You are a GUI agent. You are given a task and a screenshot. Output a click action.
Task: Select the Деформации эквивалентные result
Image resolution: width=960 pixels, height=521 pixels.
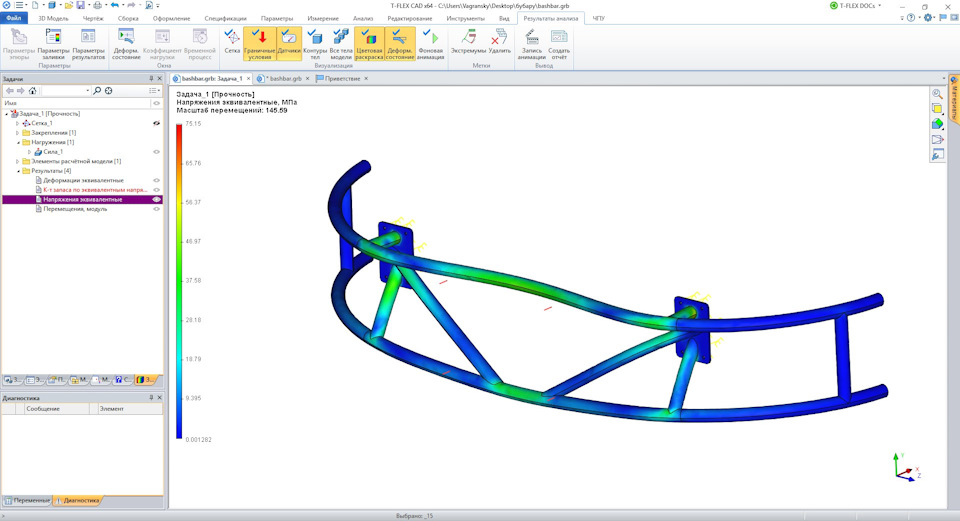click(83, 181)
